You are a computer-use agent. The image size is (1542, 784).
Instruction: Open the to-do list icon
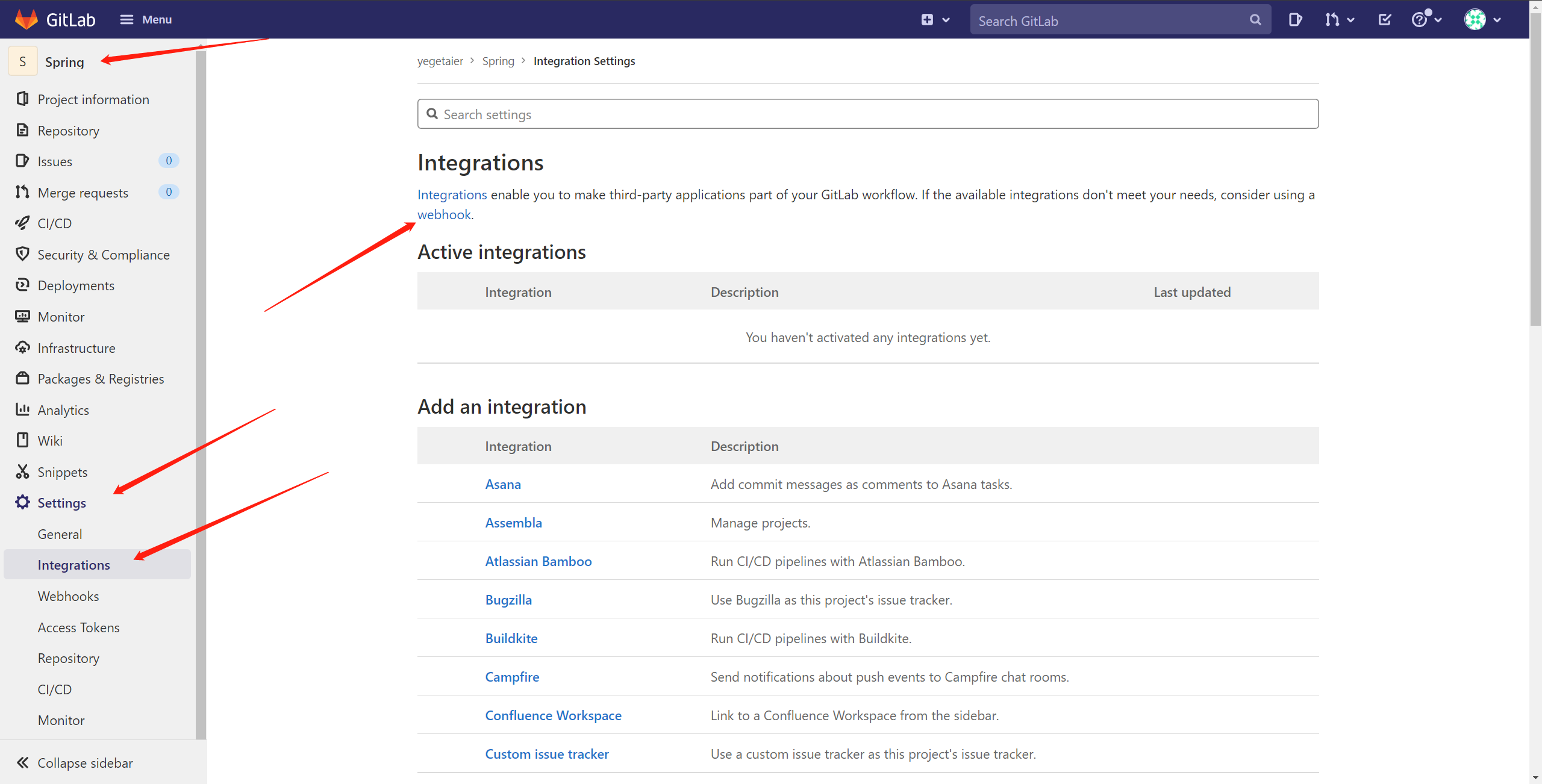[x=1385, y=20]
